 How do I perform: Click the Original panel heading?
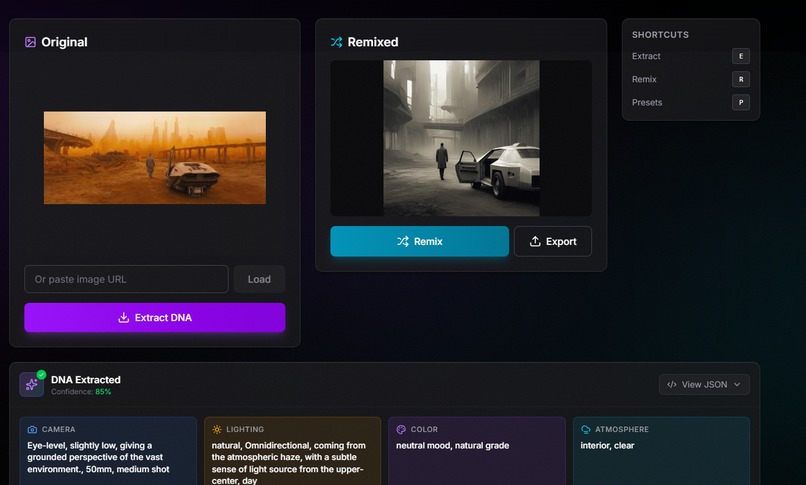(64, 42)
